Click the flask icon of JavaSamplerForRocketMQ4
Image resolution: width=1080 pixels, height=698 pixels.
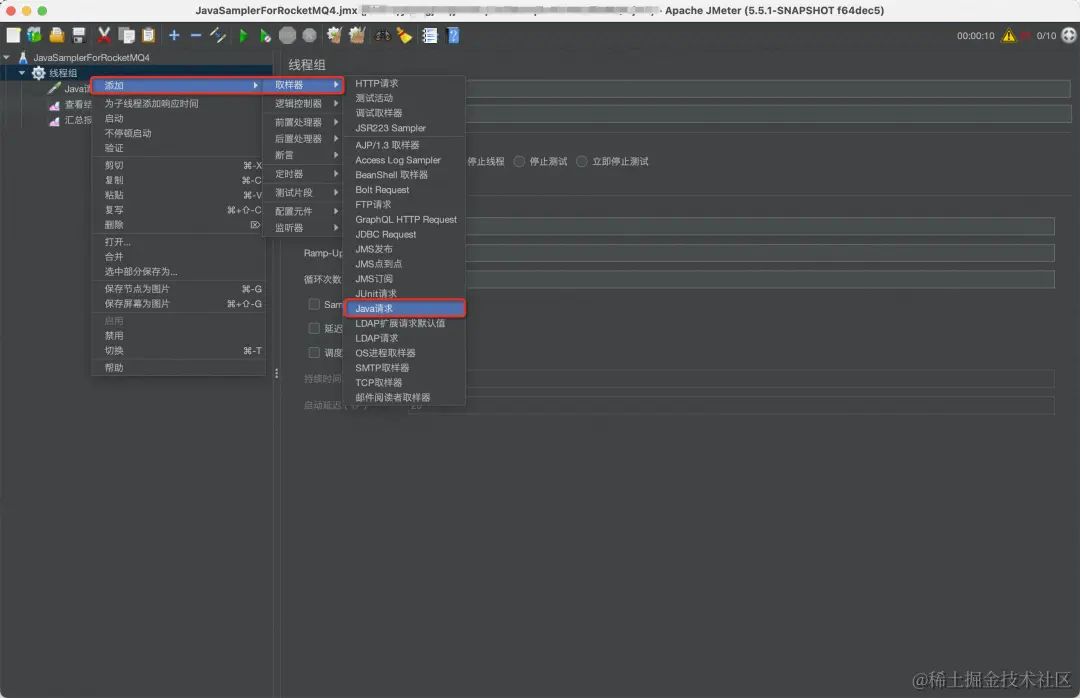23,57
